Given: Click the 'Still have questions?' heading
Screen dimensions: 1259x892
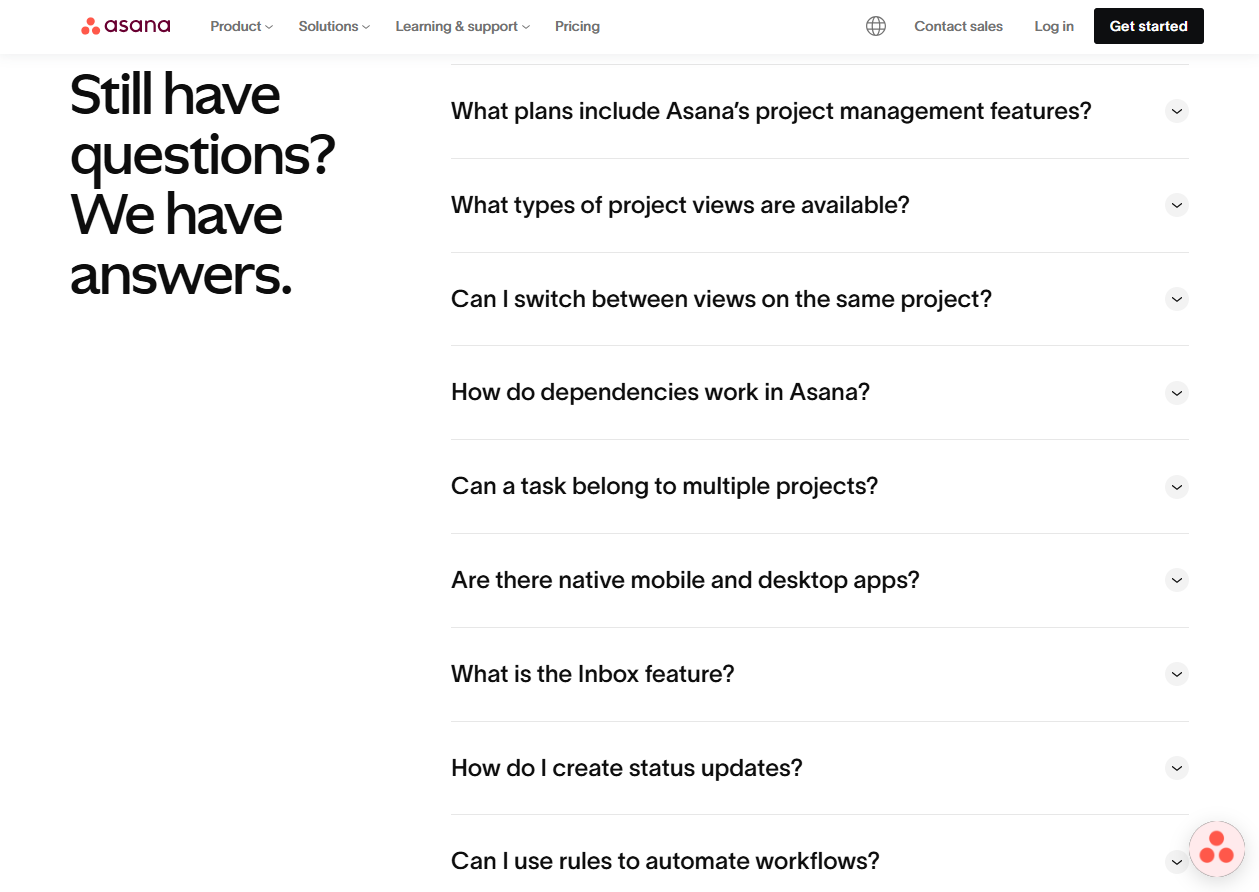Looking at the screenshot, I should [200, 185].
